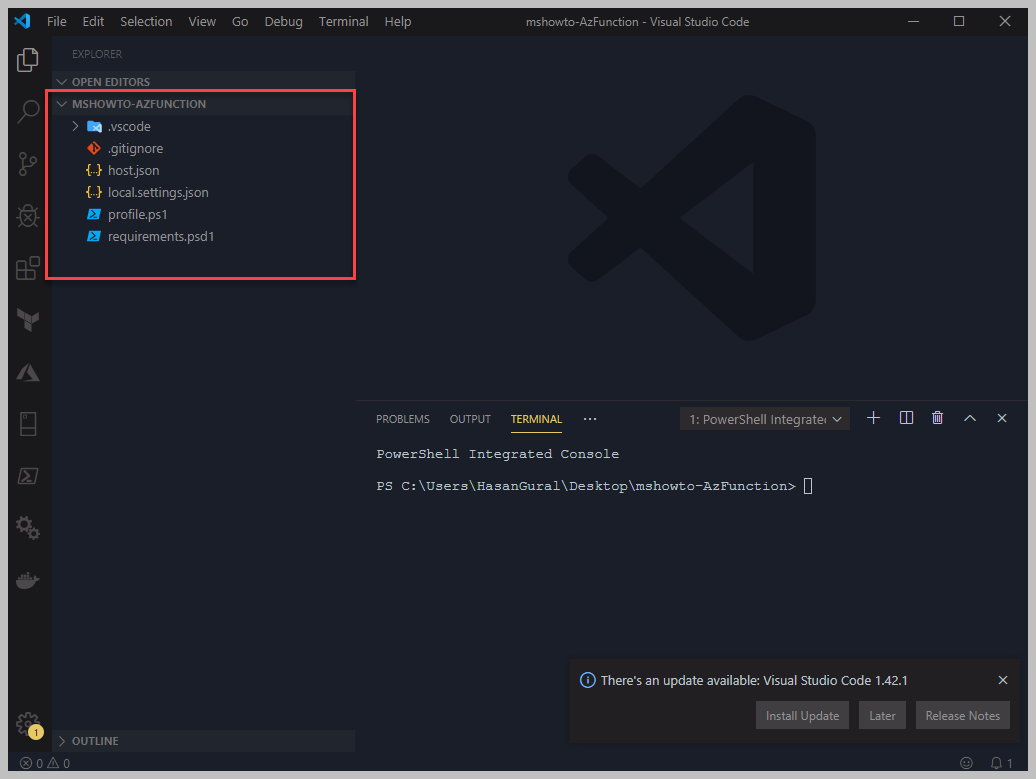
Task: Kill terminal with trash icon
Action: click(x=937, y=418)
